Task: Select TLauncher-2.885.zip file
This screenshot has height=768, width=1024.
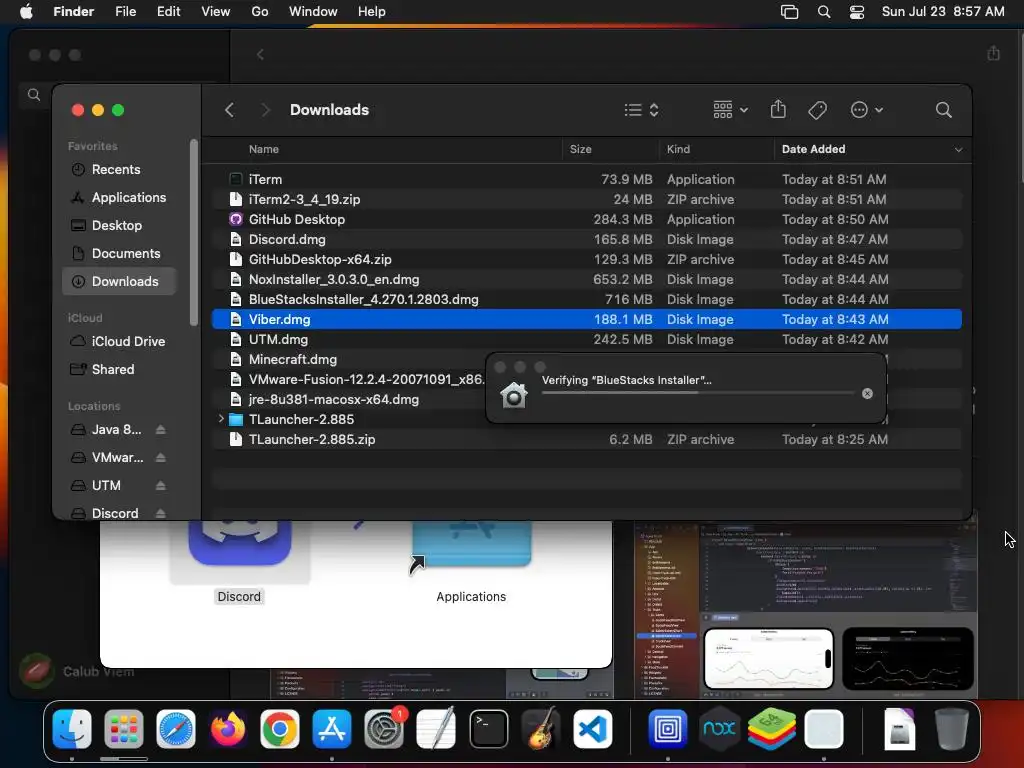Action: [586, 440]
